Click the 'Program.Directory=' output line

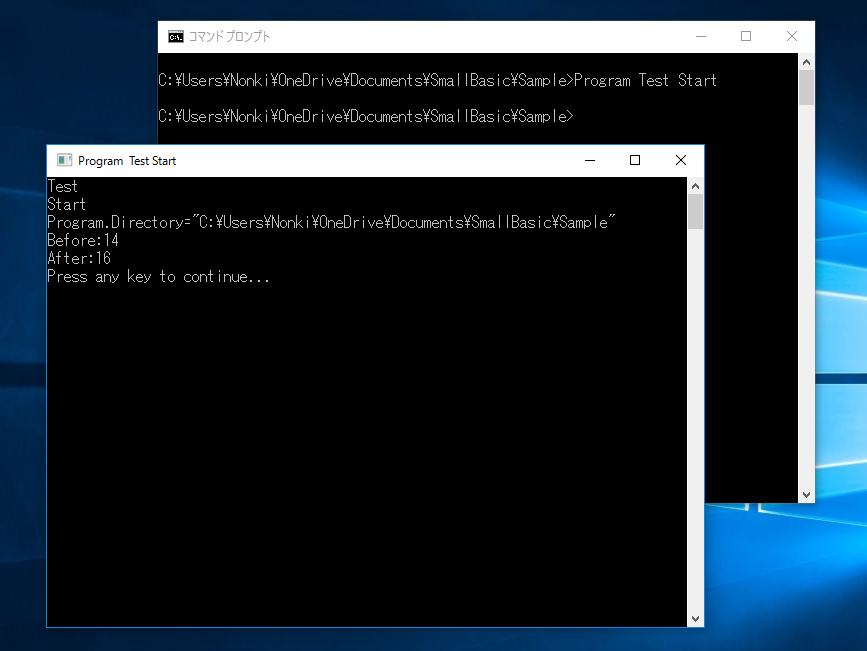pos(331,222)
